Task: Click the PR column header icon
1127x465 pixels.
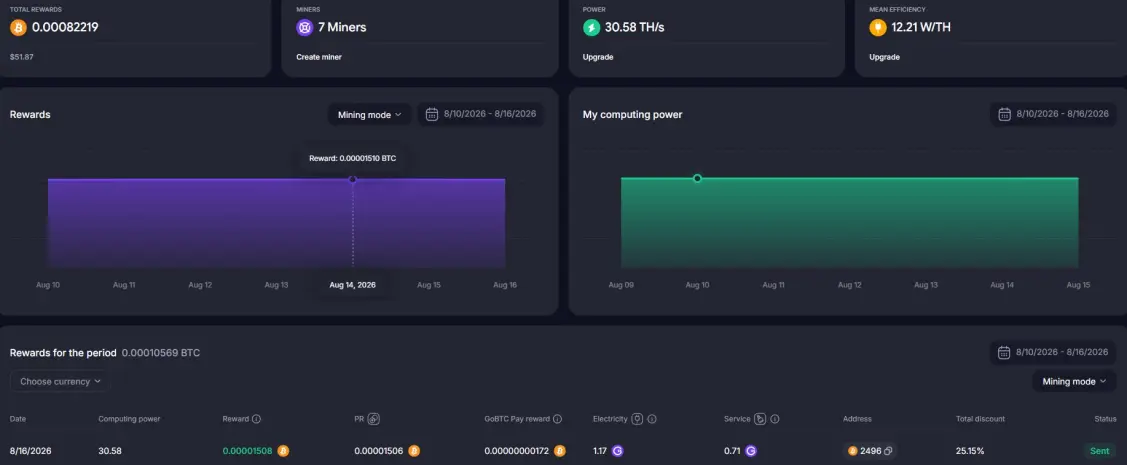Action: [374, 419]
